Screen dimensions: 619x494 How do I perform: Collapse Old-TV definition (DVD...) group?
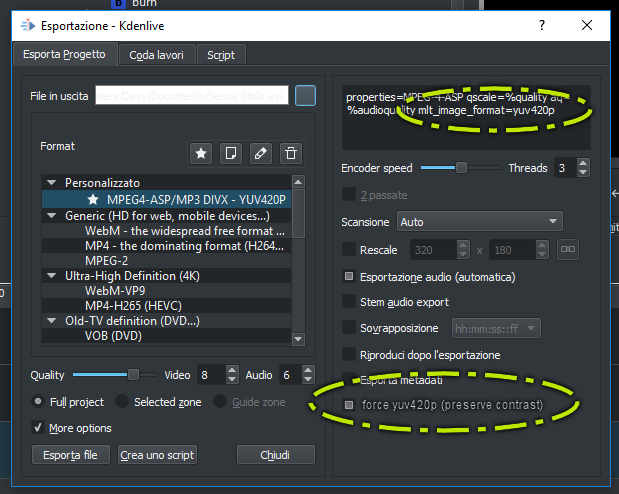coord(51,321)
